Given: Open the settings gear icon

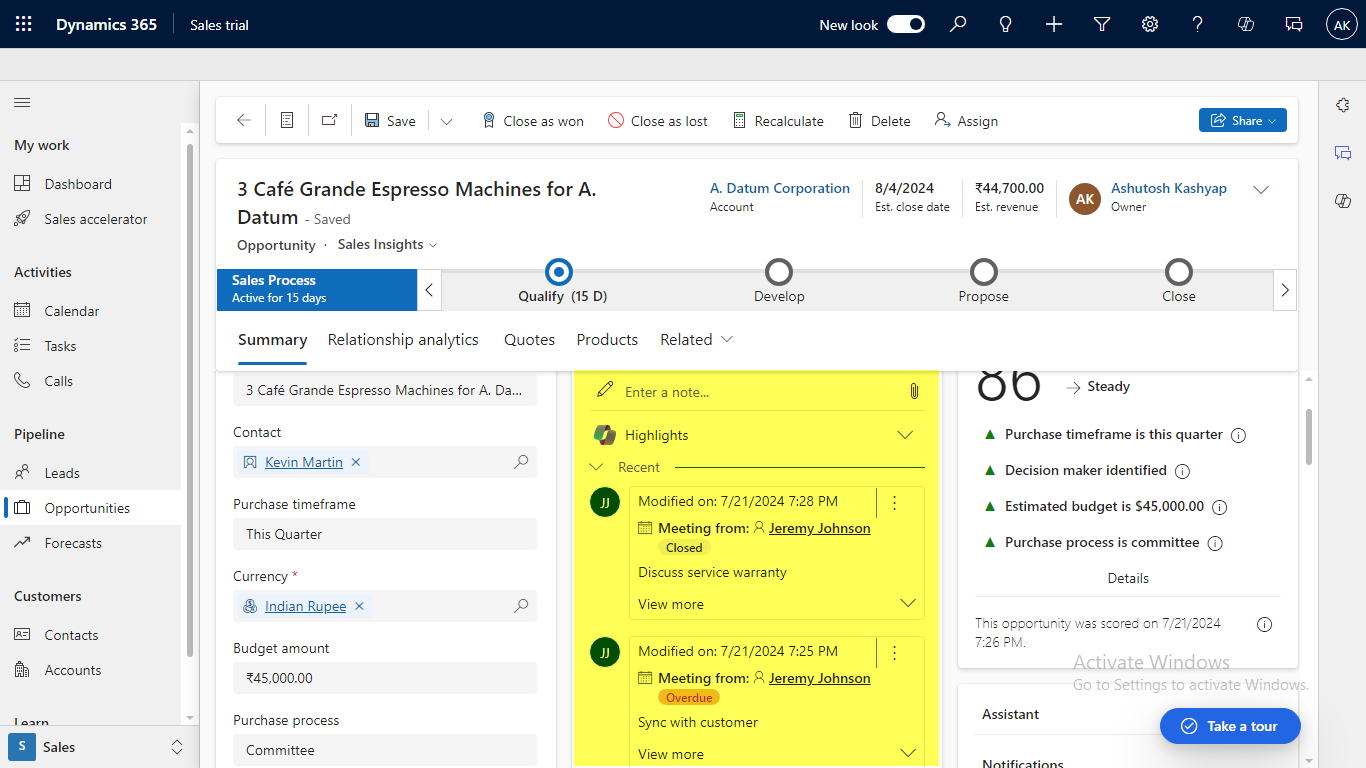Looking at the screenshot, I should point(1150,24).
